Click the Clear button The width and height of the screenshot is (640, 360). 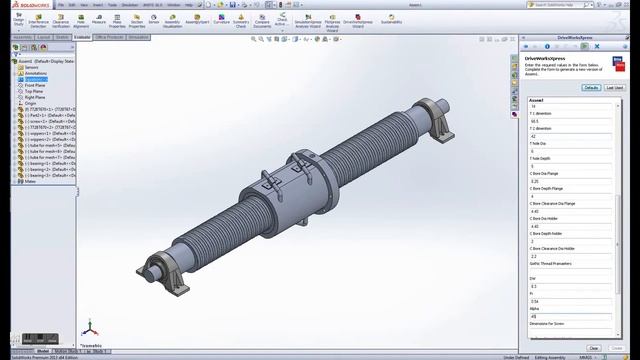[593, 348]
